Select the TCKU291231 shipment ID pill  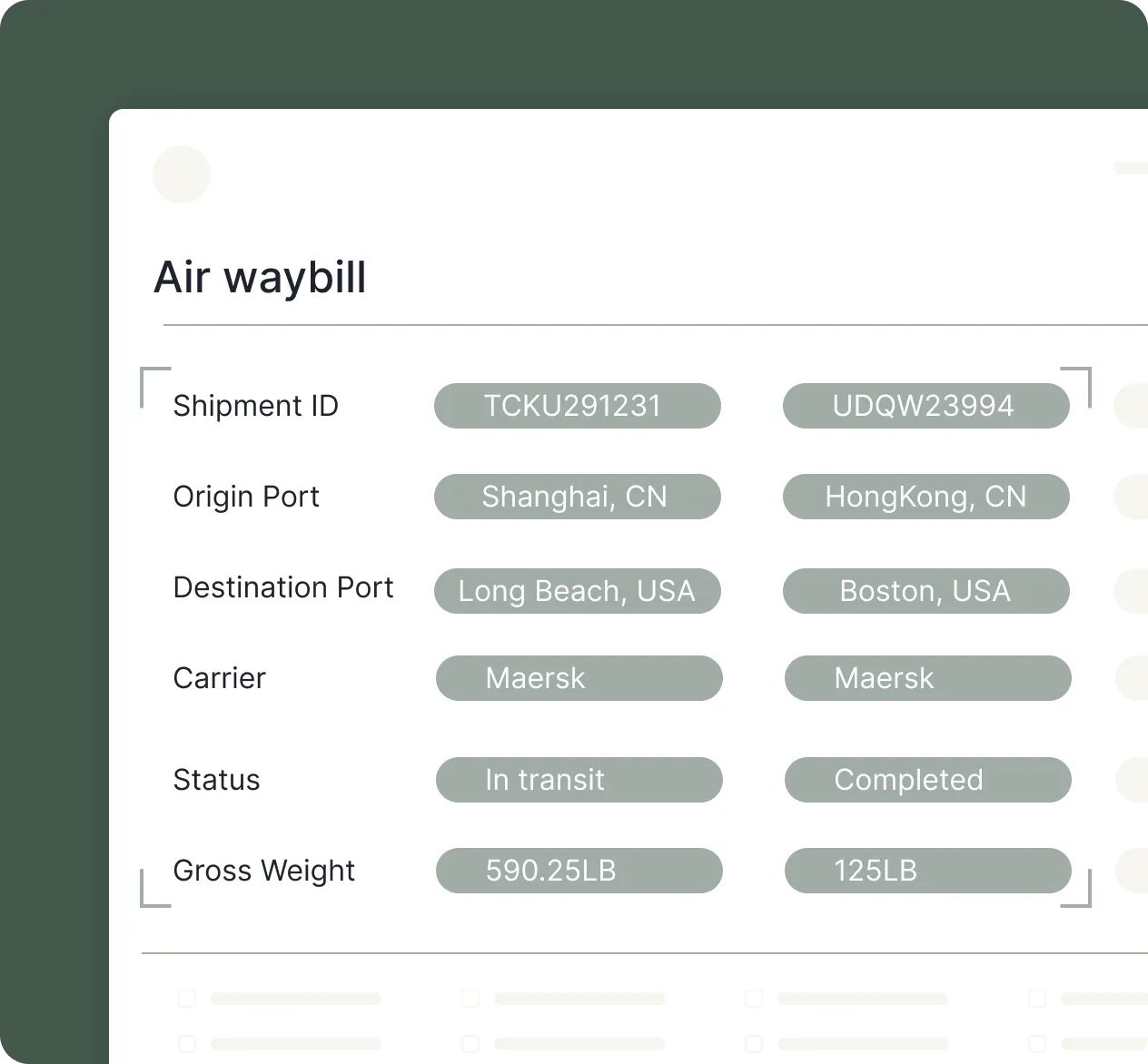[577, 406]
